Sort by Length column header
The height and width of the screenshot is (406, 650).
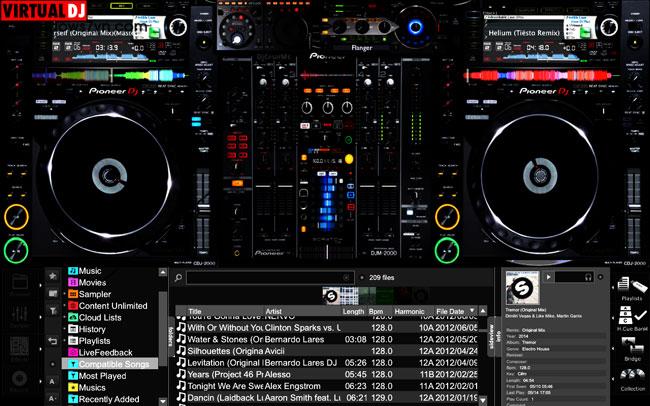(x=354, y=311)
